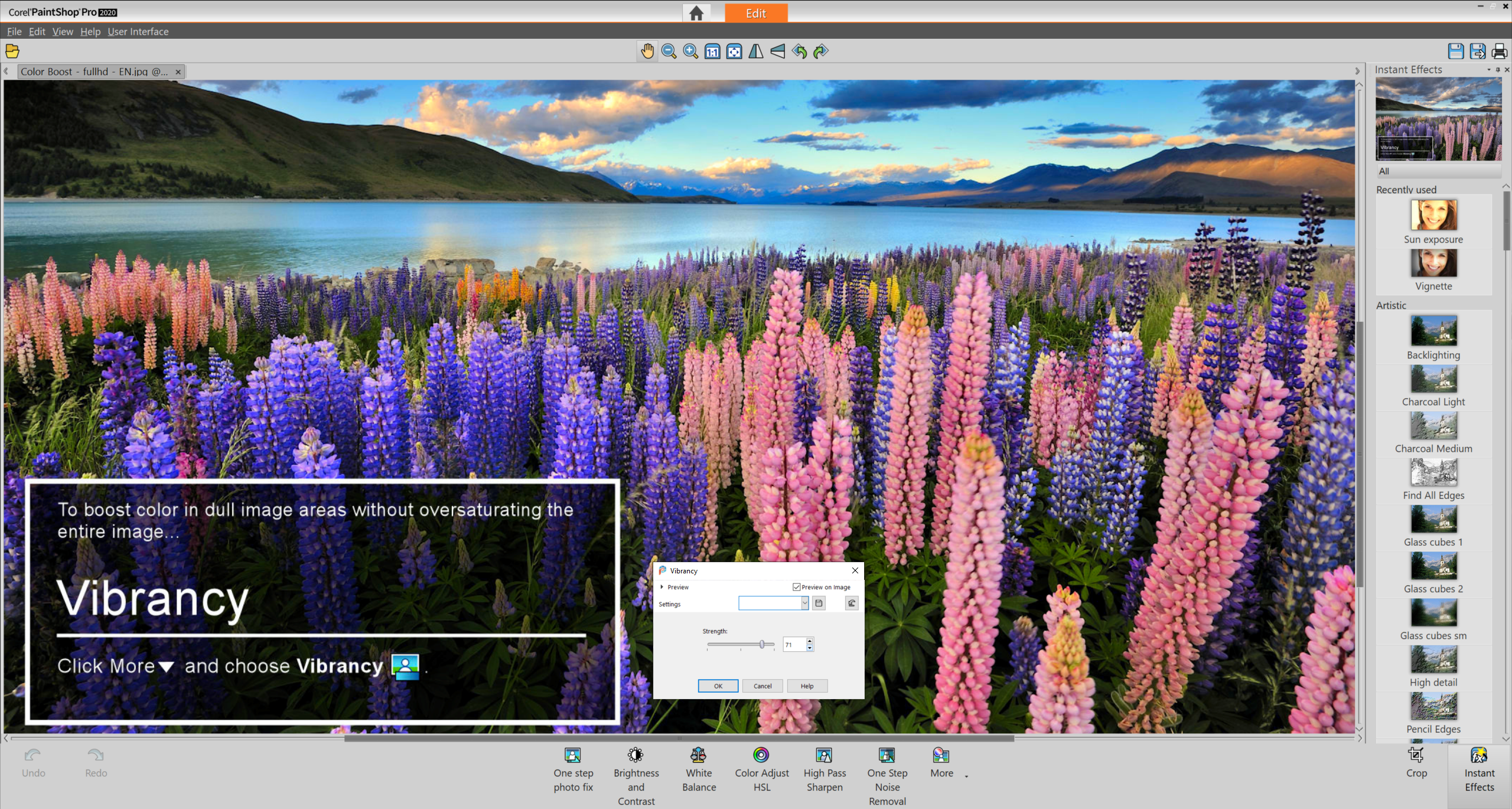Switch to the Edit tab

pyautogui.click(x=756, y=12)
